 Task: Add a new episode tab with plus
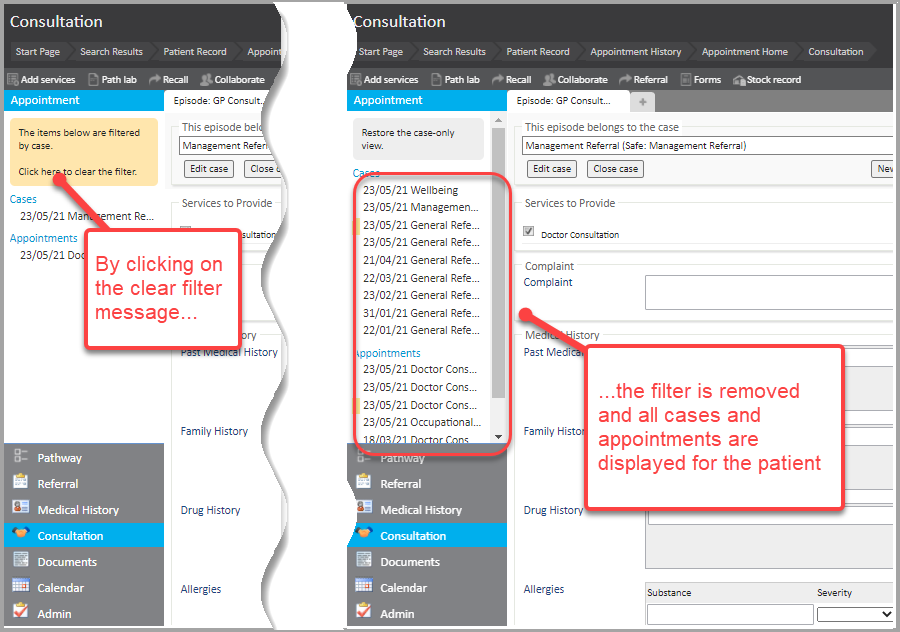click(x=642, y=101)
